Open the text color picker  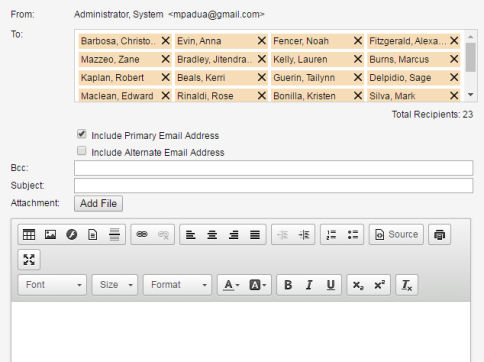point(231,285)
